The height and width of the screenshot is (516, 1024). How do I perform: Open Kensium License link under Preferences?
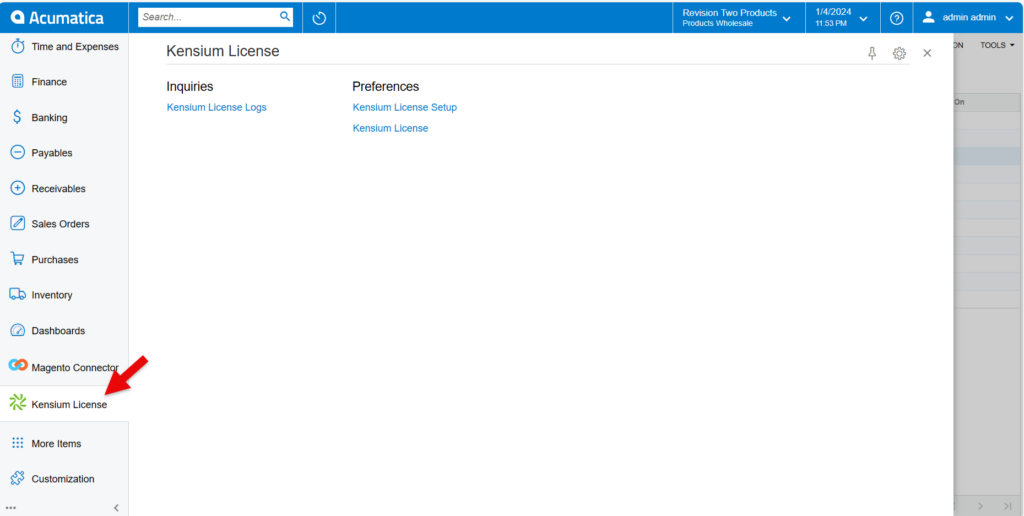pos(391,128)
